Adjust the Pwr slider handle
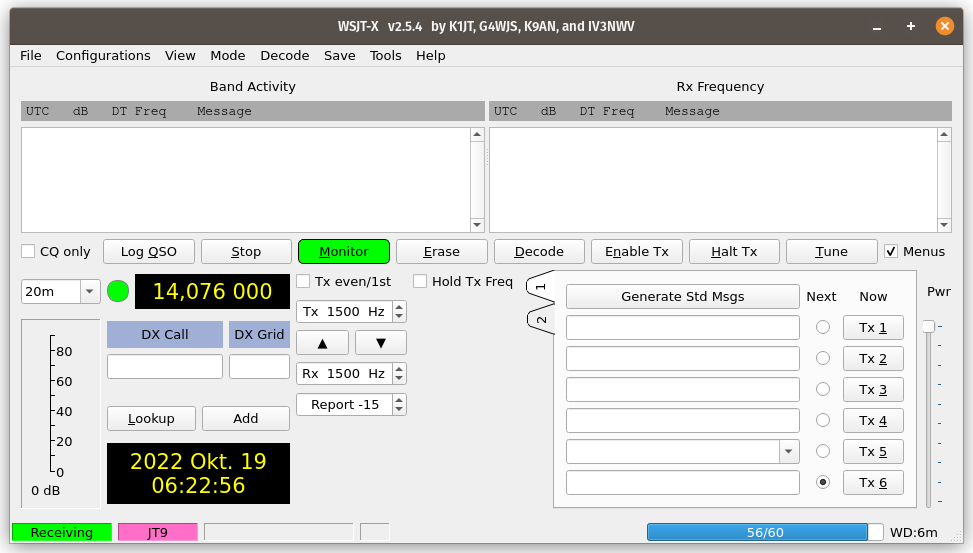 pos(928,326)
